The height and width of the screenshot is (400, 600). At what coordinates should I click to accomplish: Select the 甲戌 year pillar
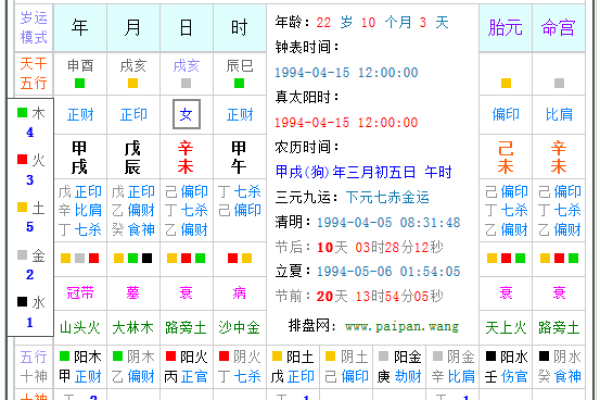(80, 157)
